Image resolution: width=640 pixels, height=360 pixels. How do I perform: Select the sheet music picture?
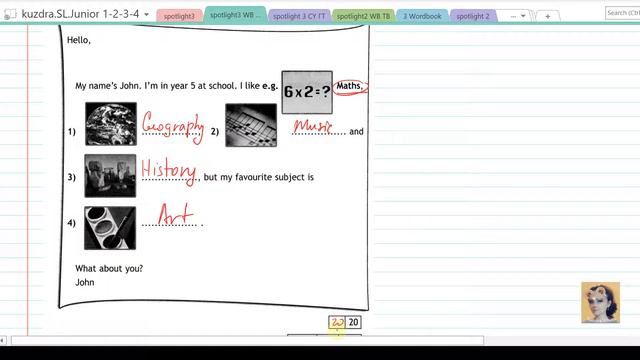pyautogui.click(x=251, y=125)
